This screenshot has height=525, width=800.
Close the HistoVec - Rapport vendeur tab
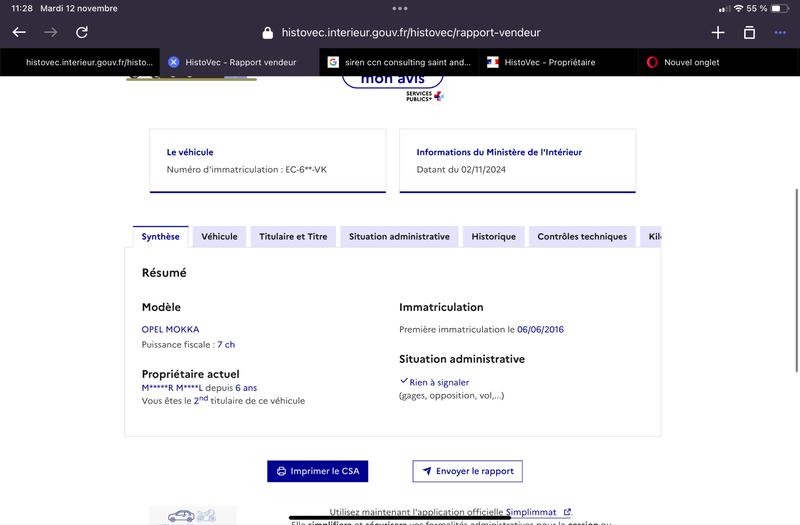(x=173, y=62)
